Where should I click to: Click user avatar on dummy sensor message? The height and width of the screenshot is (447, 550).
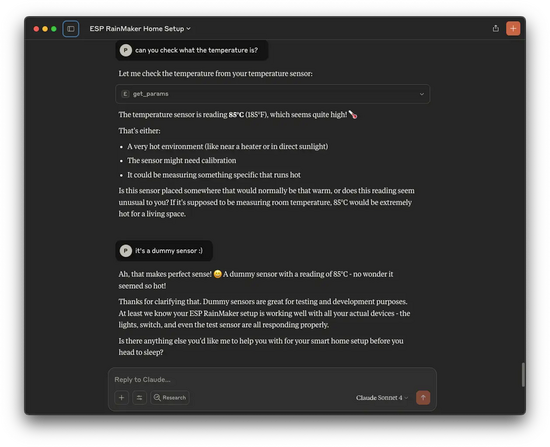(x=126, y=251)
